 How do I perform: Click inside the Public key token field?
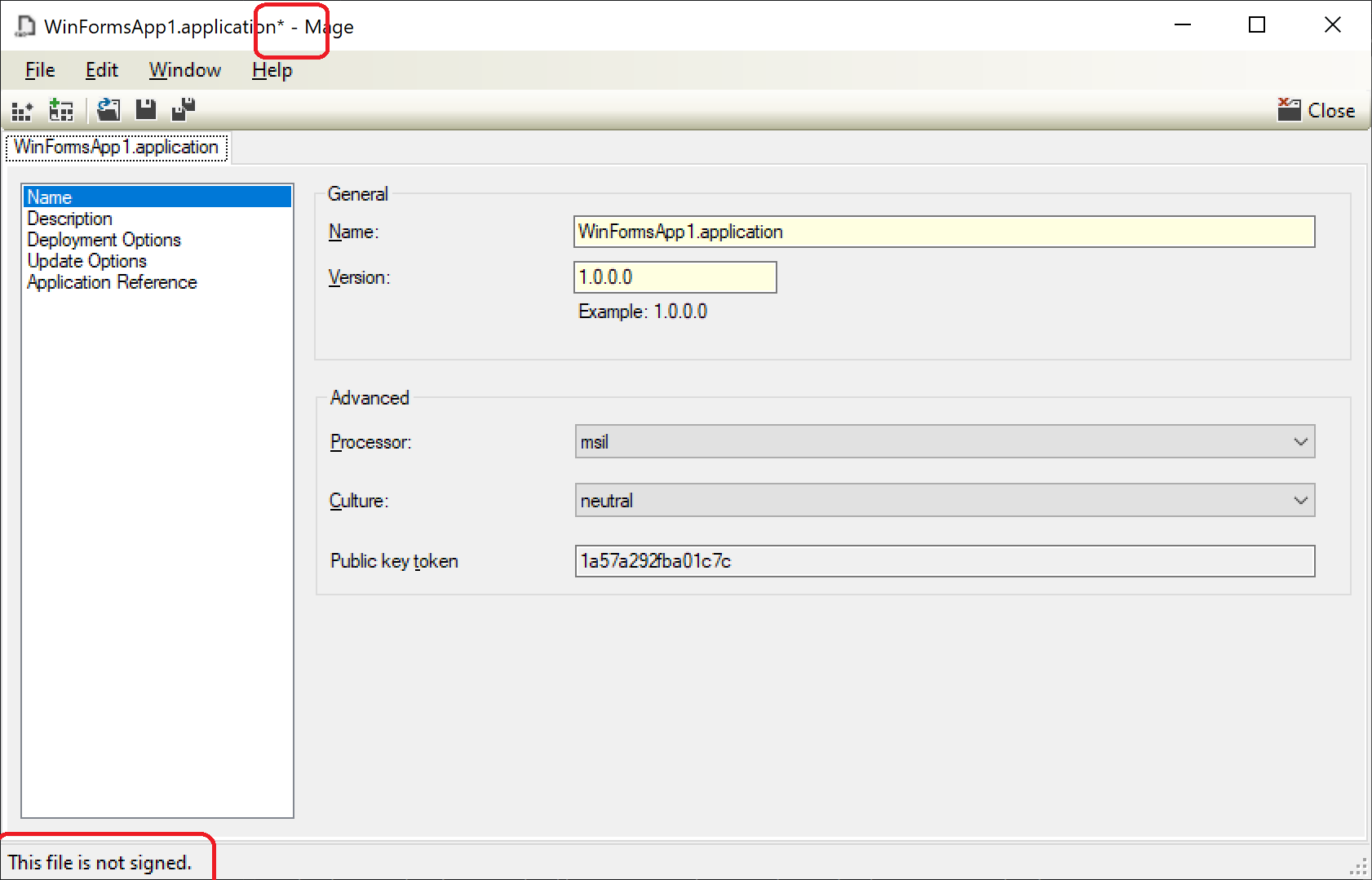945,560
